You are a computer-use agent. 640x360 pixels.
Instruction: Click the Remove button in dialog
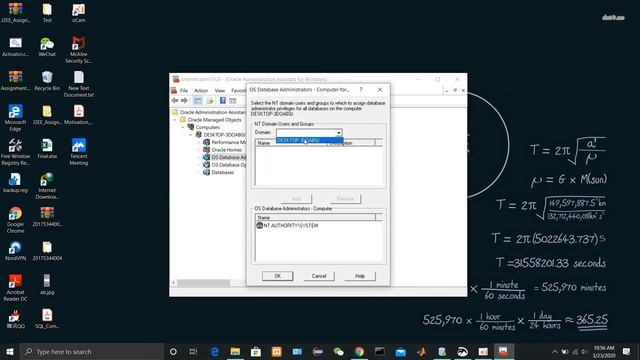click(345, 199)
